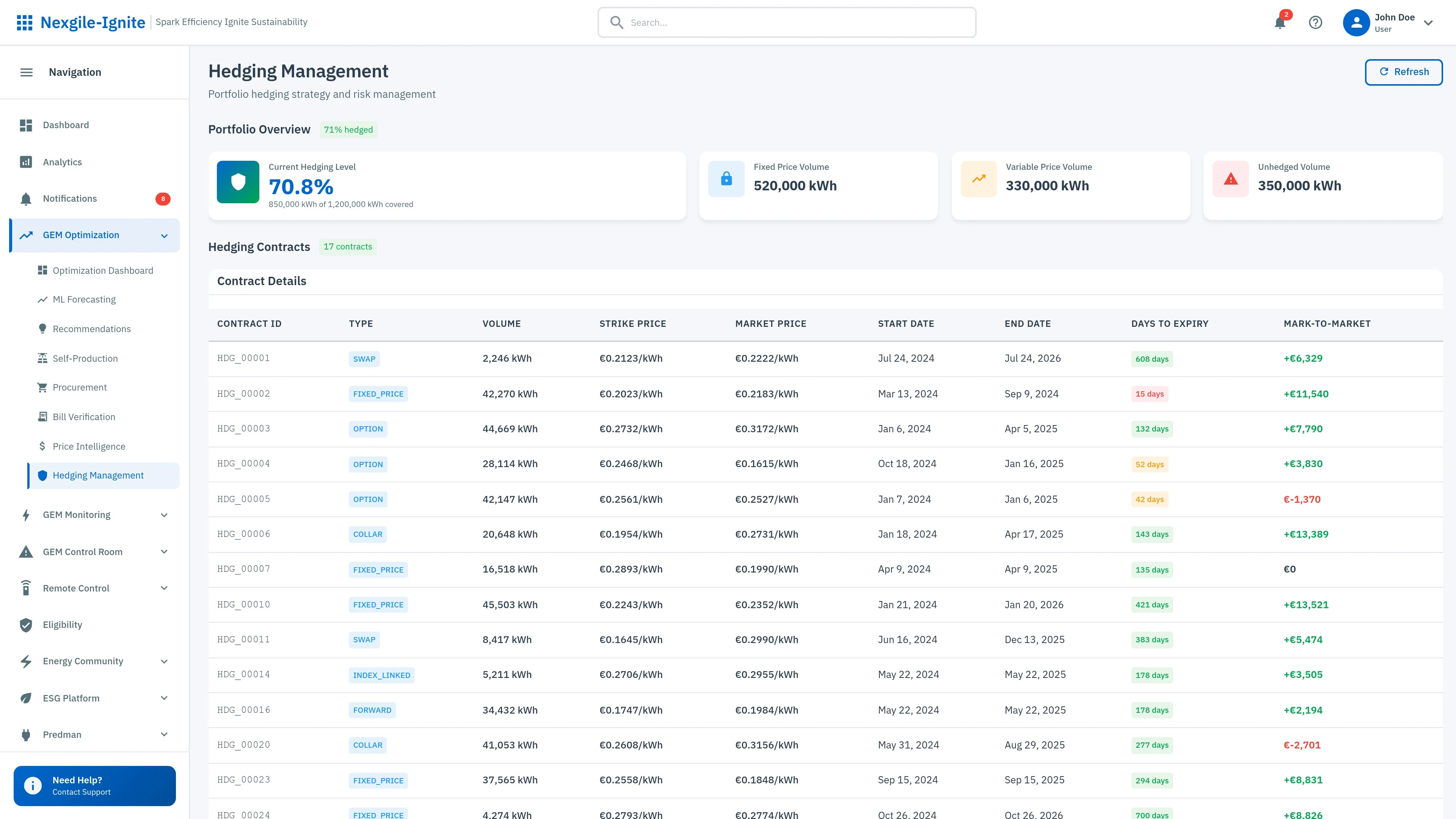The width and height of the screenshot is (1456, 819).
Task: Click the John Doe avatar icon
Action: 1356,23
